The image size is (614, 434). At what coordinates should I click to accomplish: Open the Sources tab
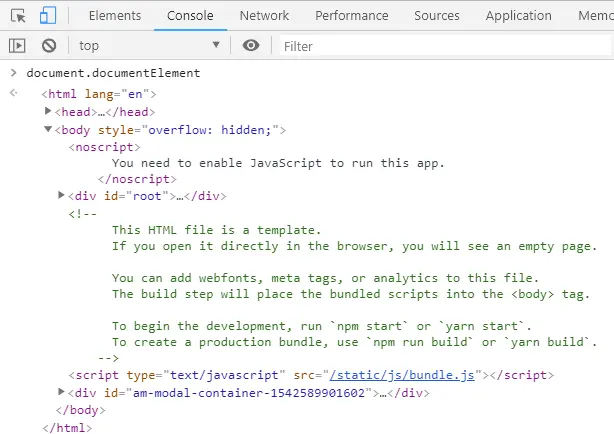click(x=437, y=16)
